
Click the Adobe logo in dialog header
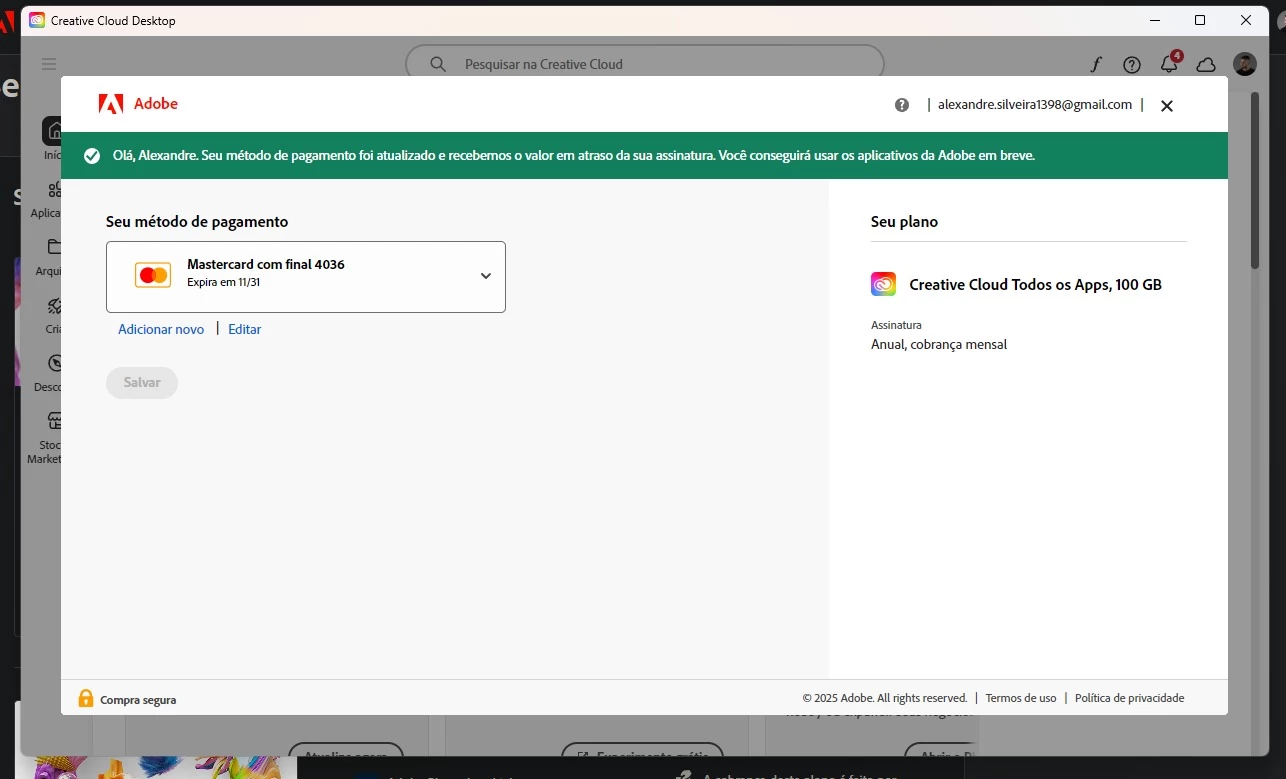click(x=138, y=104)
